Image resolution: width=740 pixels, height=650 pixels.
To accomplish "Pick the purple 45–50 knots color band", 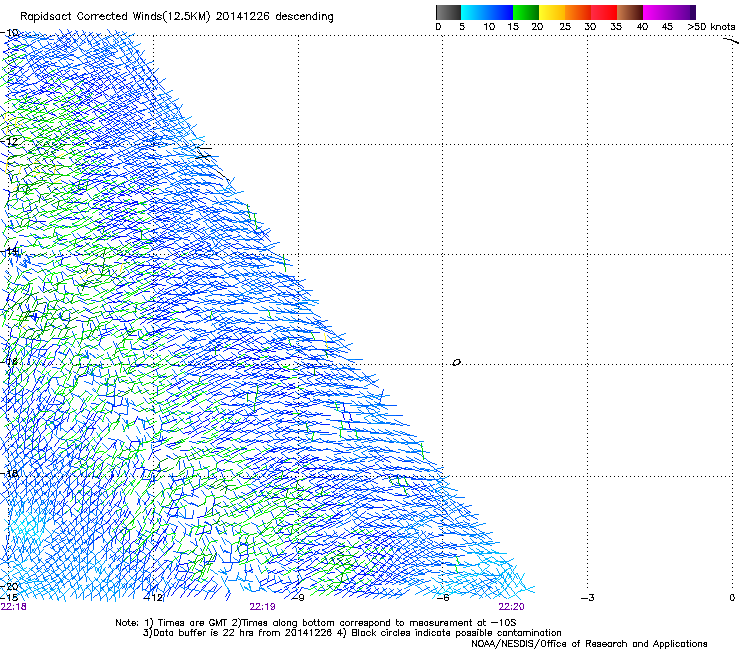I will (682, 12).
